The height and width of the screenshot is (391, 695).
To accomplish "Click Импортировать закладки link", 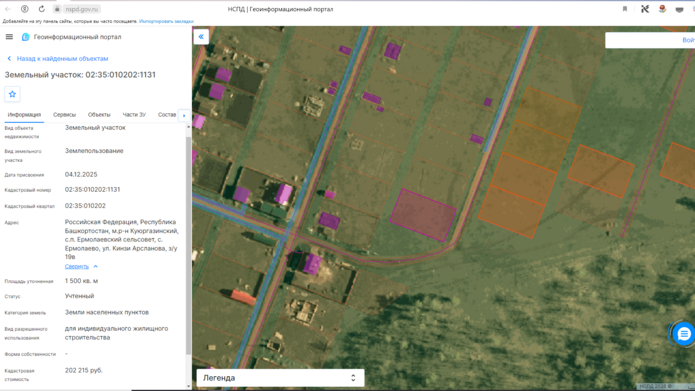I will click(166, 21).
